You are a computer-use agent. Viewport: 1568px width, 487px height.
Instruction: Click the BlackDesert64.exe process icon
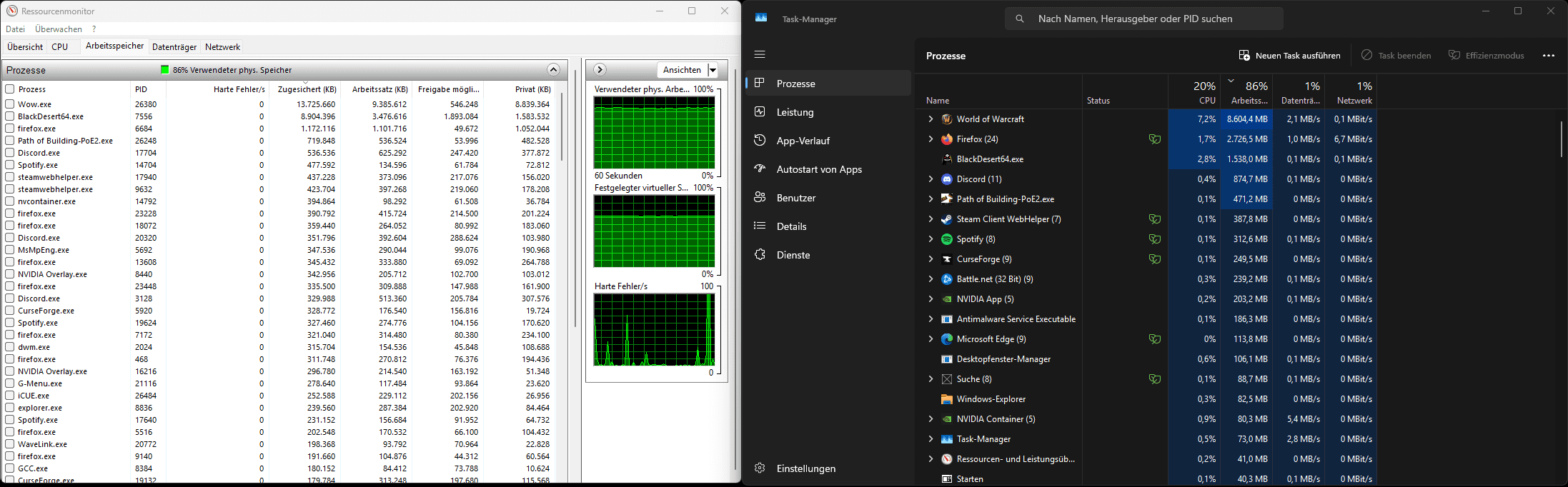click(947, 159)
